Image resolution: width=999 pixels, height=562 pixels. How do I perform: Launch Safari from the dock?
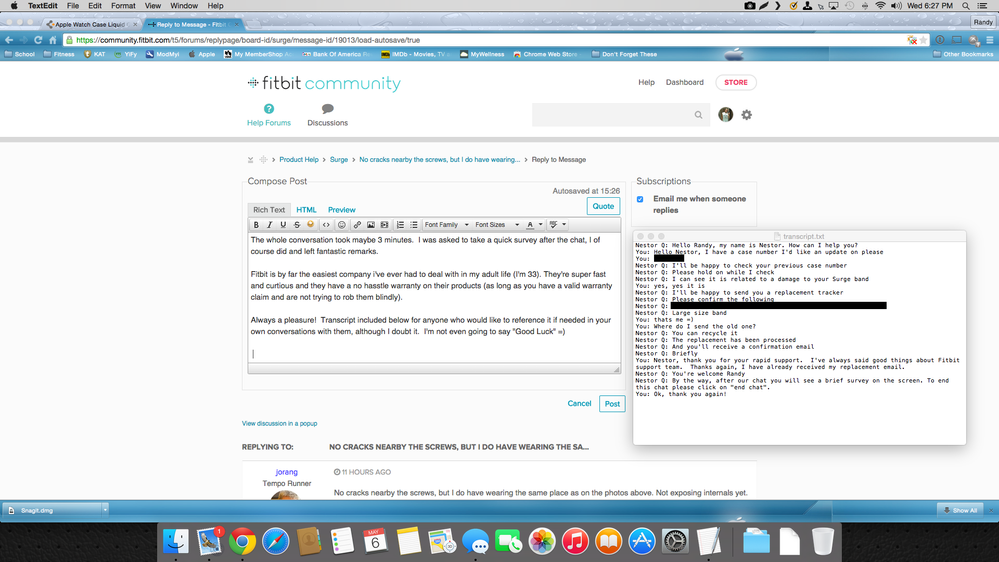[275, 542]
